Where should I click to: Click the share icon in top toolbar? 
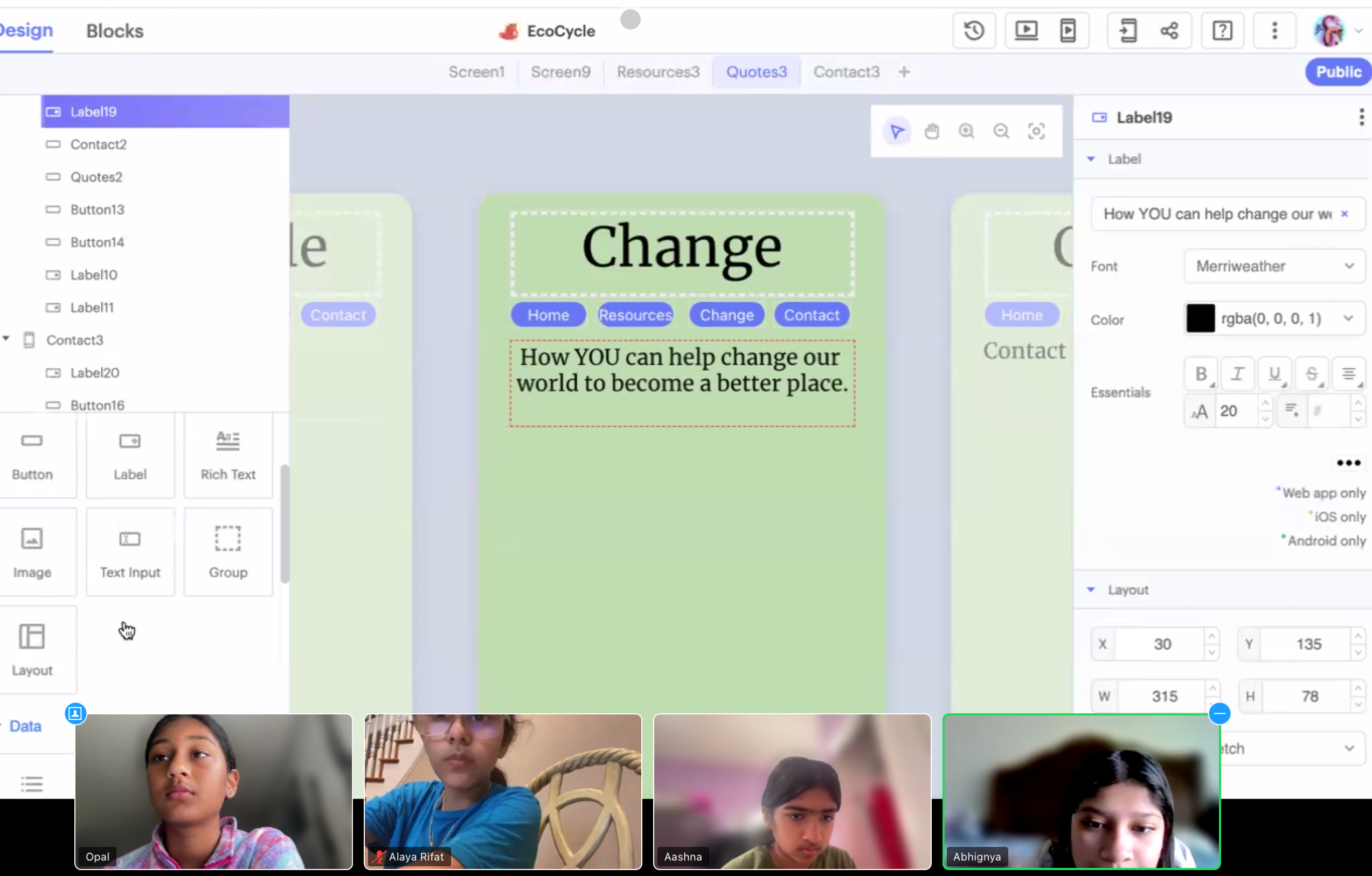point(1169,31)
